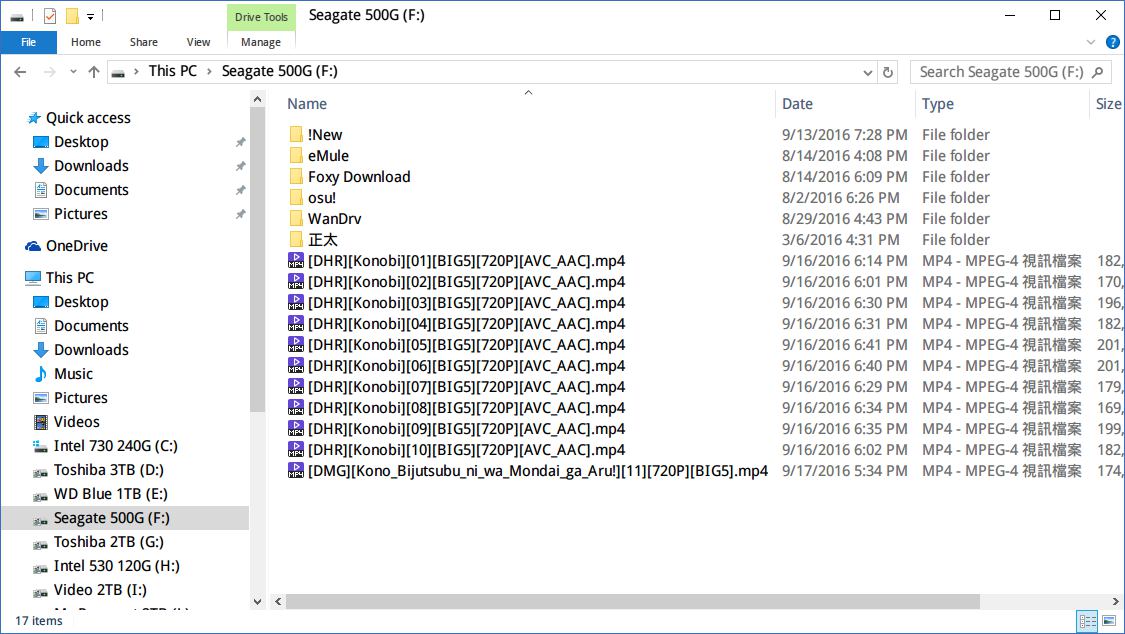
Task: Open the Video 2TB (I:) drive
Action: pyautogui.click(x=100, y=590)
